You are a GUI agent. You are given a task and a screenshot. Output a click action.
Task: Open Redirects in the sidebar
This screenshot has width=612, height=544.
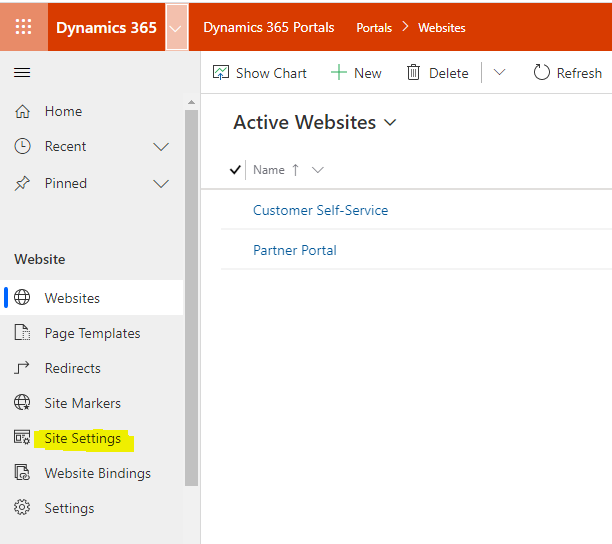73,368
